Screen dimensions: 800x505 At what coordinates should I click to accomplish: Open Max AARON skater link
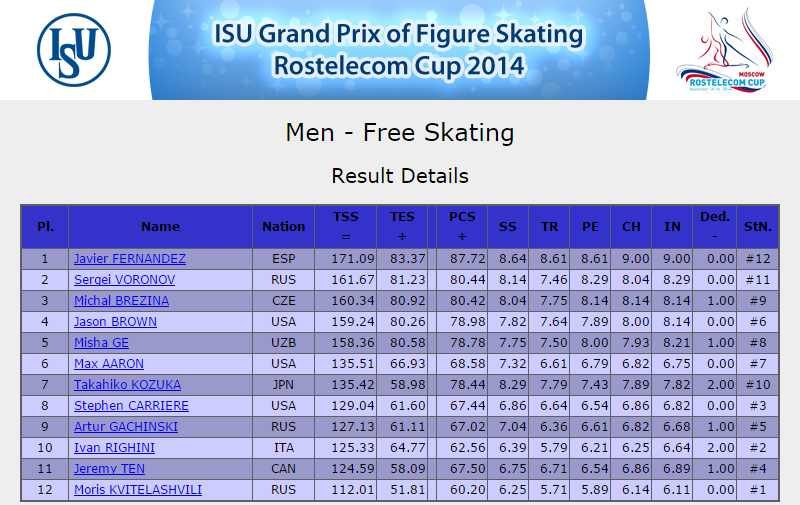tap(109, 363)
